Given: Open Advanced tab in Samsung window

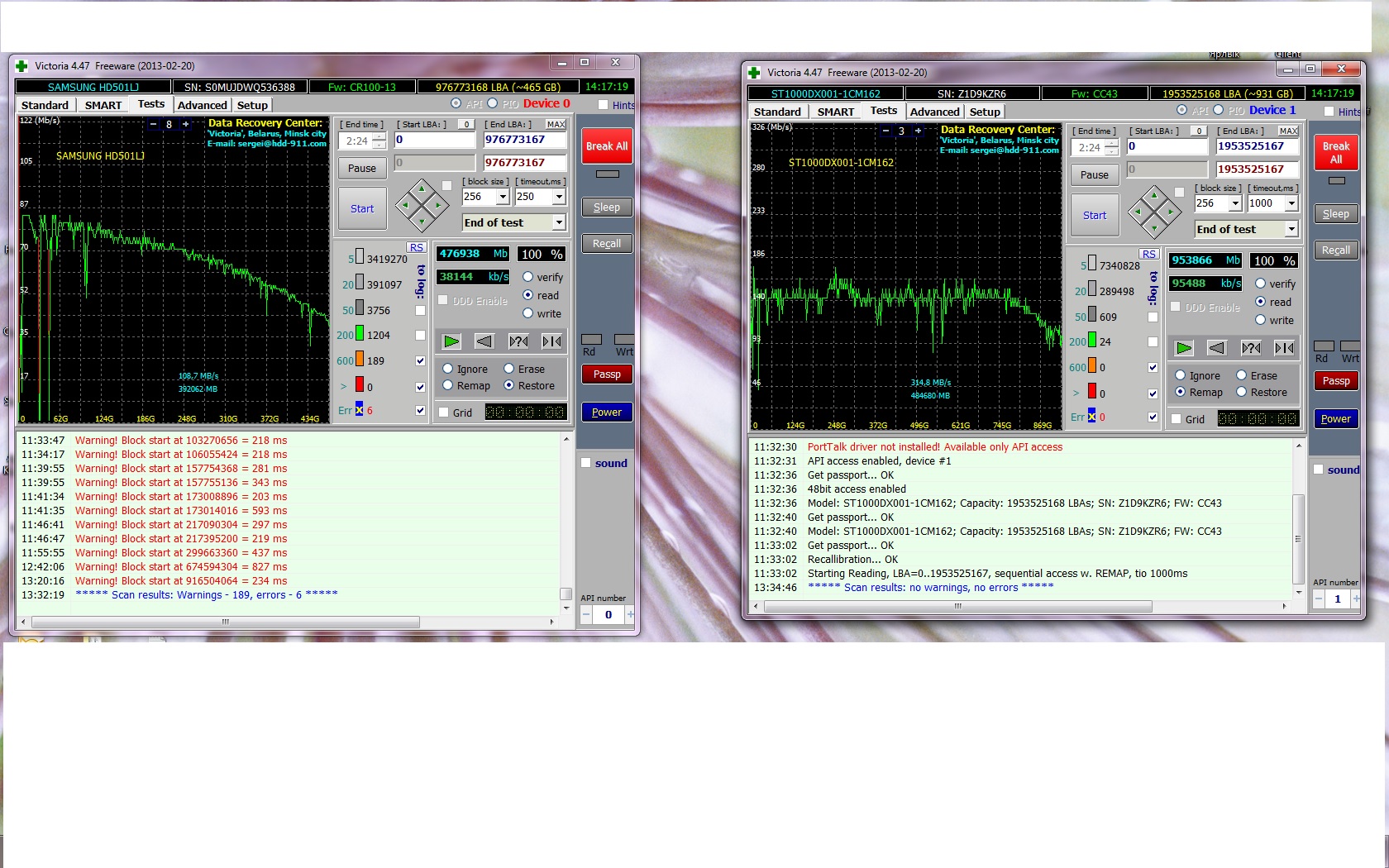Looking at the screenshot, I should click(x=203, y=105).
